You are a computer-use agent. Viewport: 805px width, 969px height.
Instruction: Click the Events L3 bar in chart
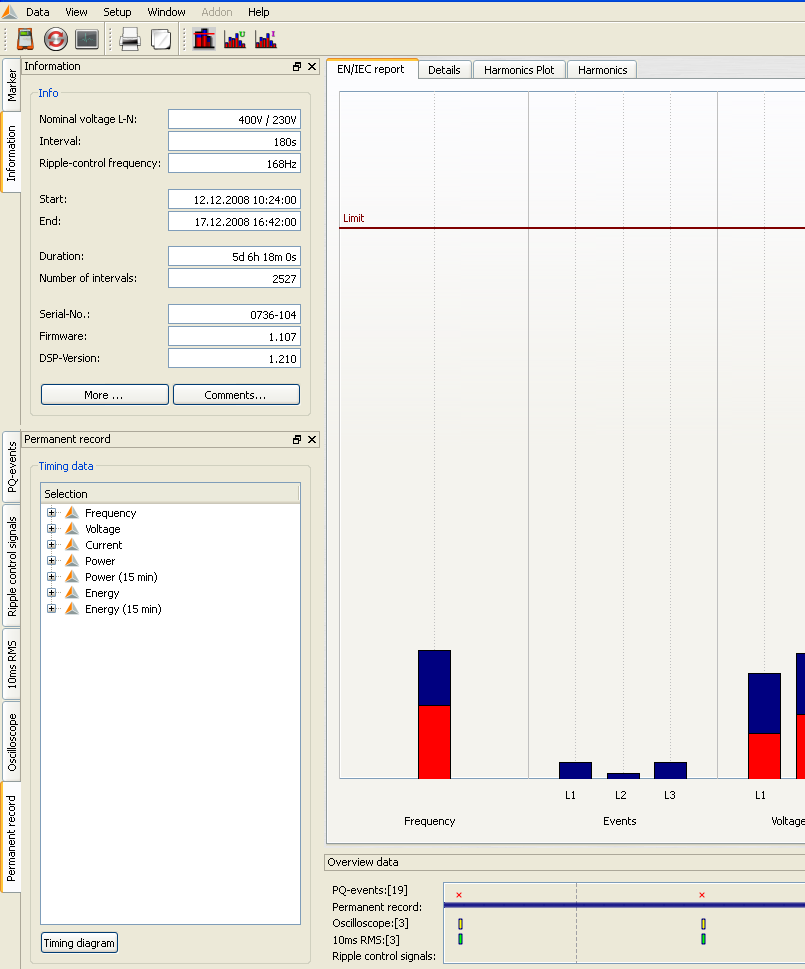pos(670,770)
